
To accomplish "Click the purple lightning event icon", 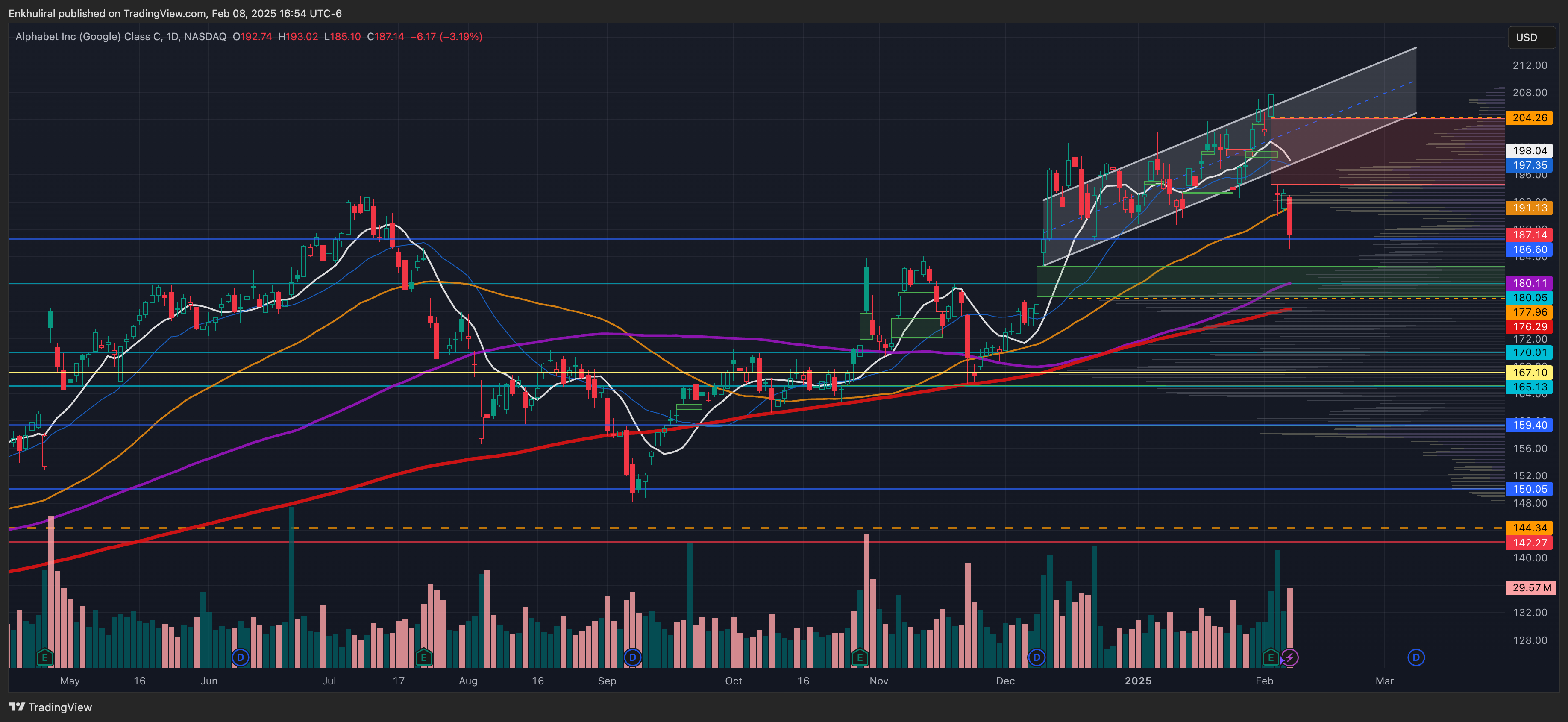I will 1289,657.
